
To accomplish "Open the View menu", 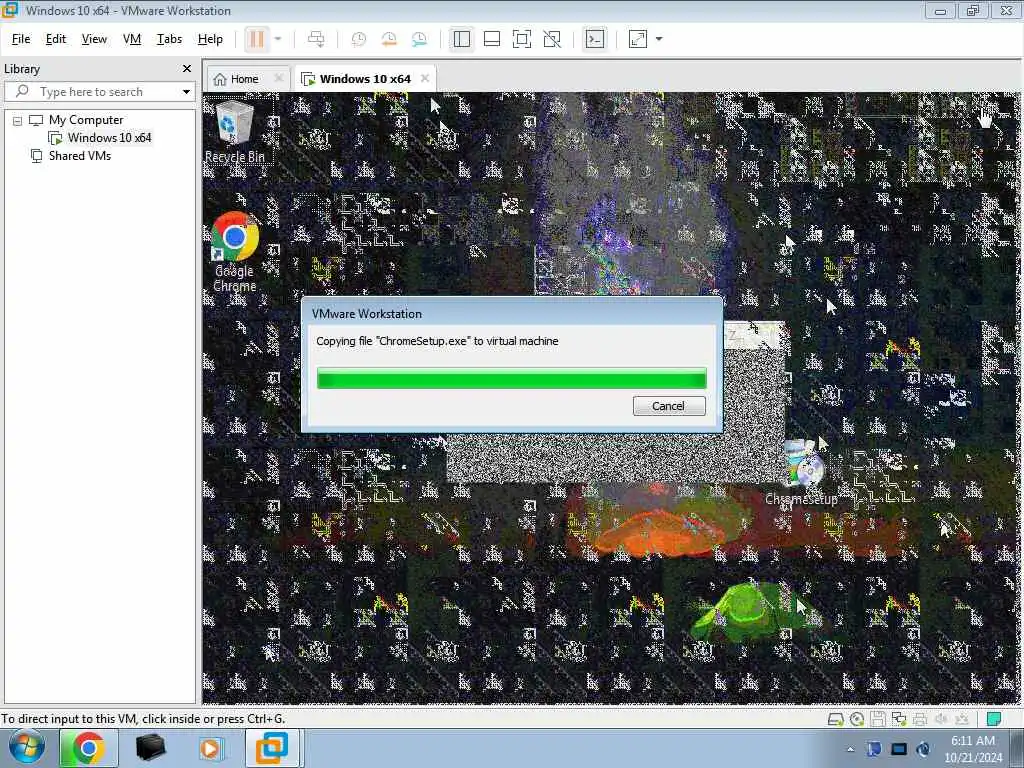I will 94,39.
